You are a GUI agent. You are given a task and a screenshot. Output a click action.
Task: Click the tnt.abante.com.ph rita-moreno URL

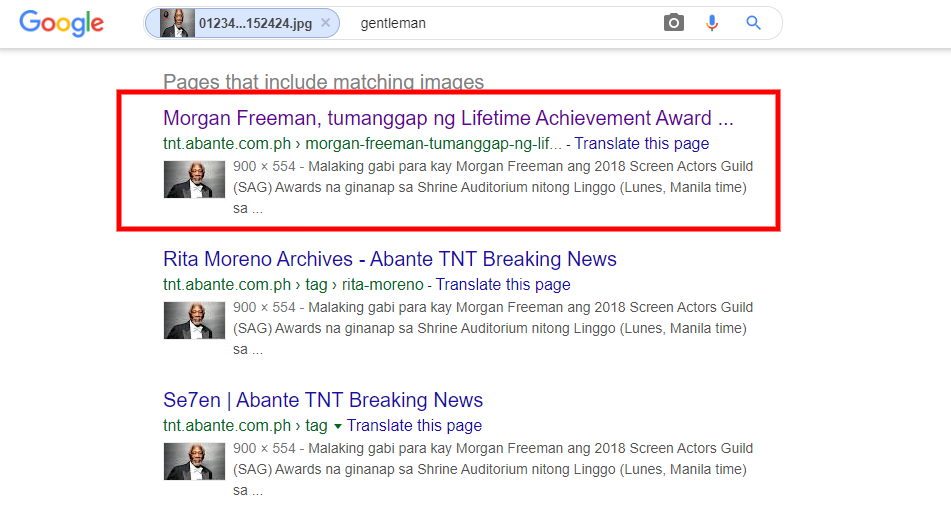click(294, 284)
